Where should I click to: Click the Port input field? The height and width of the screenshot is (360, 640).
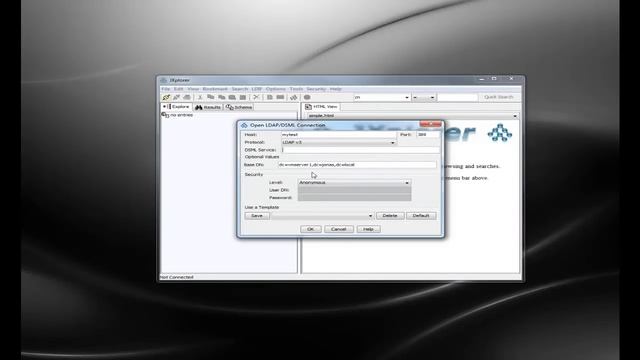coord(428,134)
